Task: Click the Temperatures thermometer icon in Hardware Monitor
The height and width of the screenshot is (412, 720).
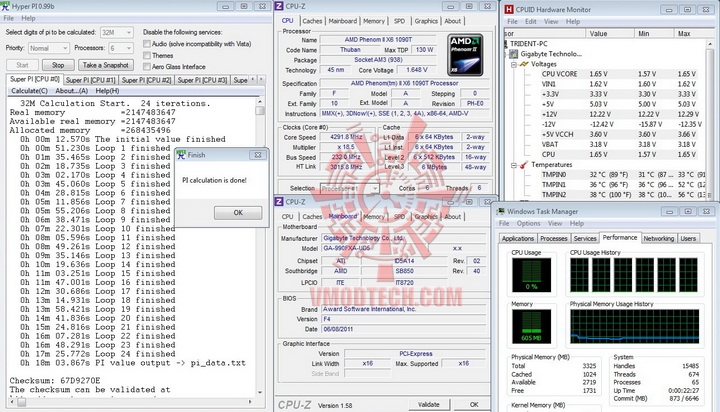Action: tap(523, 164)
